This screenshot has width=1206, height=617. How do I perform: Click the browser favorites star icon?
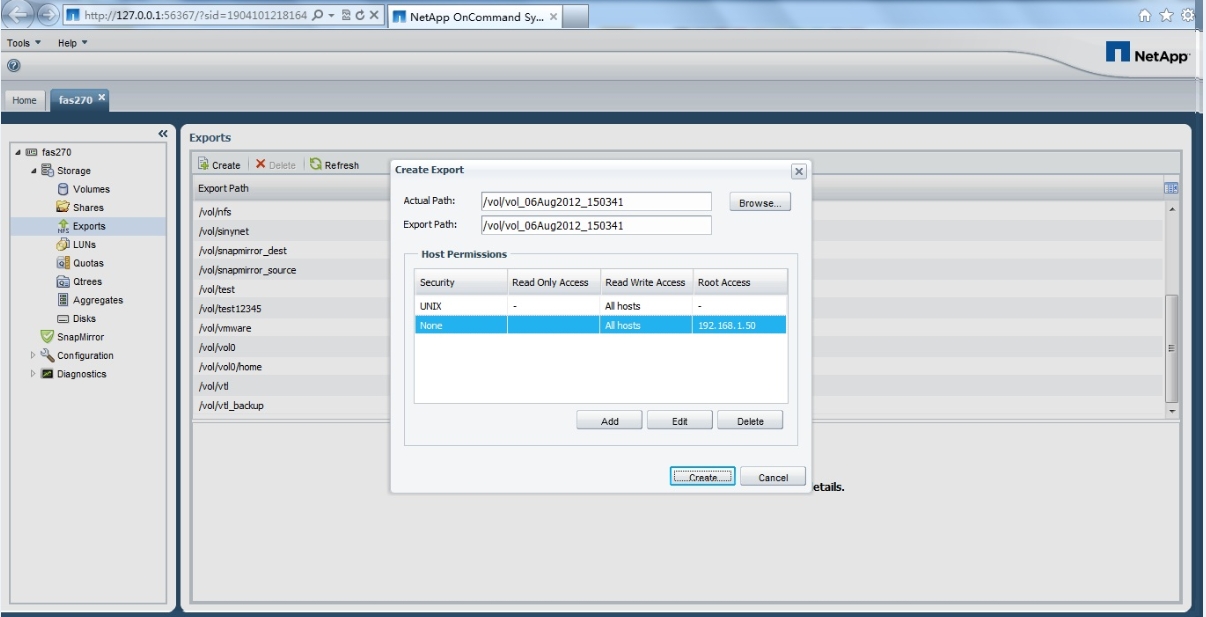click(x=1168, y=15)
